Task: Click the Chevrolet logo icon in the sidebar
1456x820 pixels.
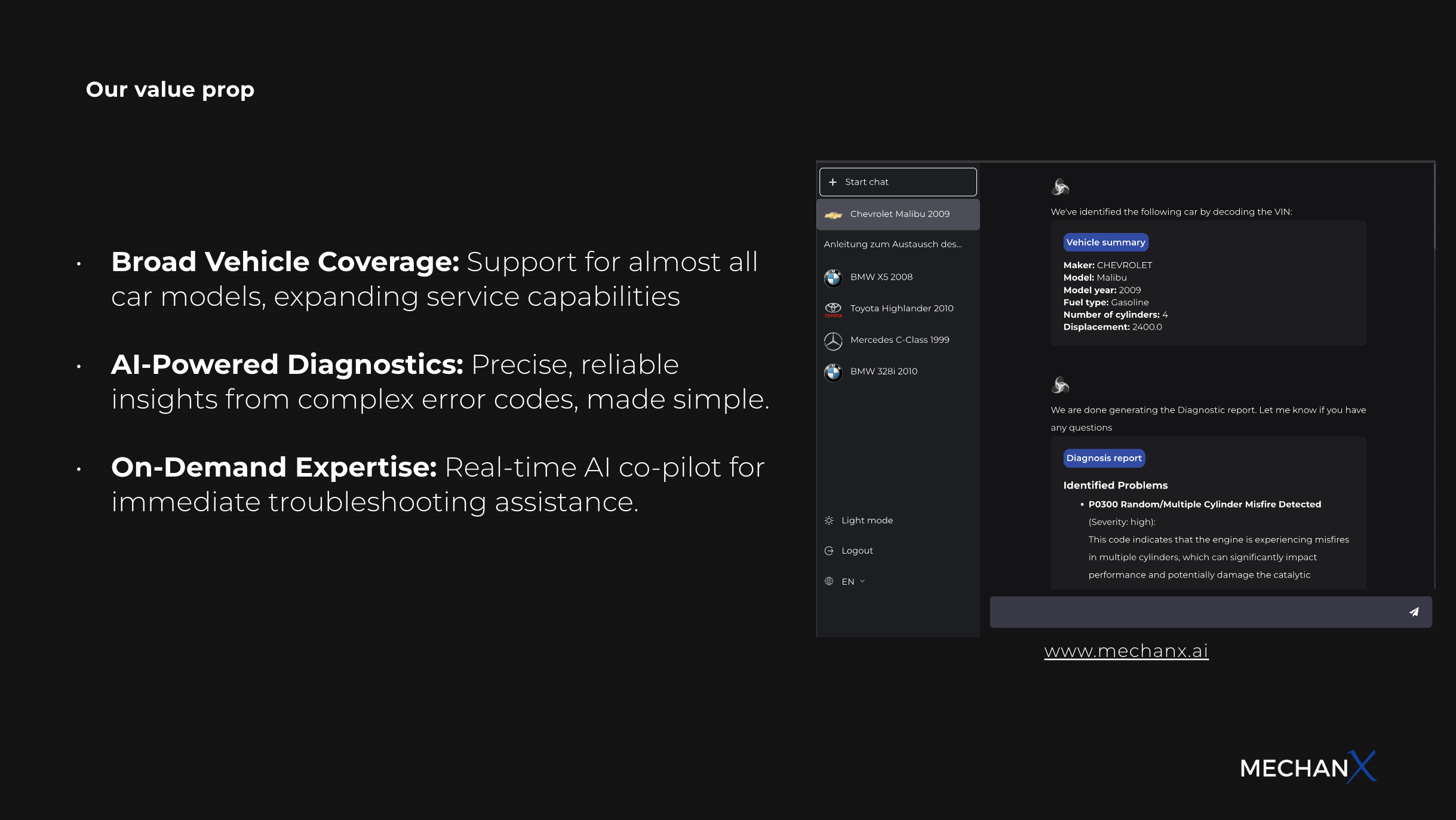Action: pos(833,215)
